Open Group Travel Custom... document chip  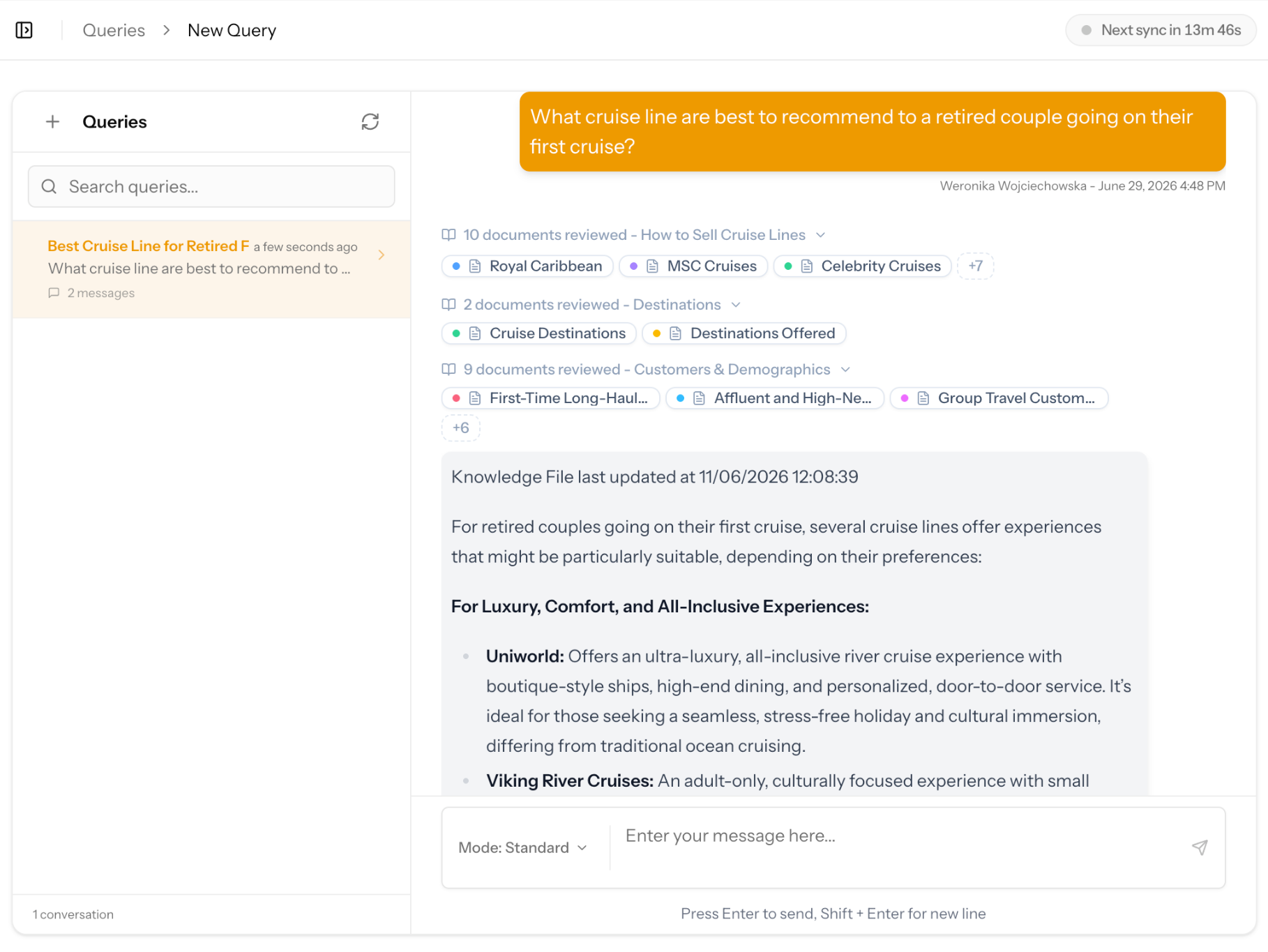tap(999, 398)
